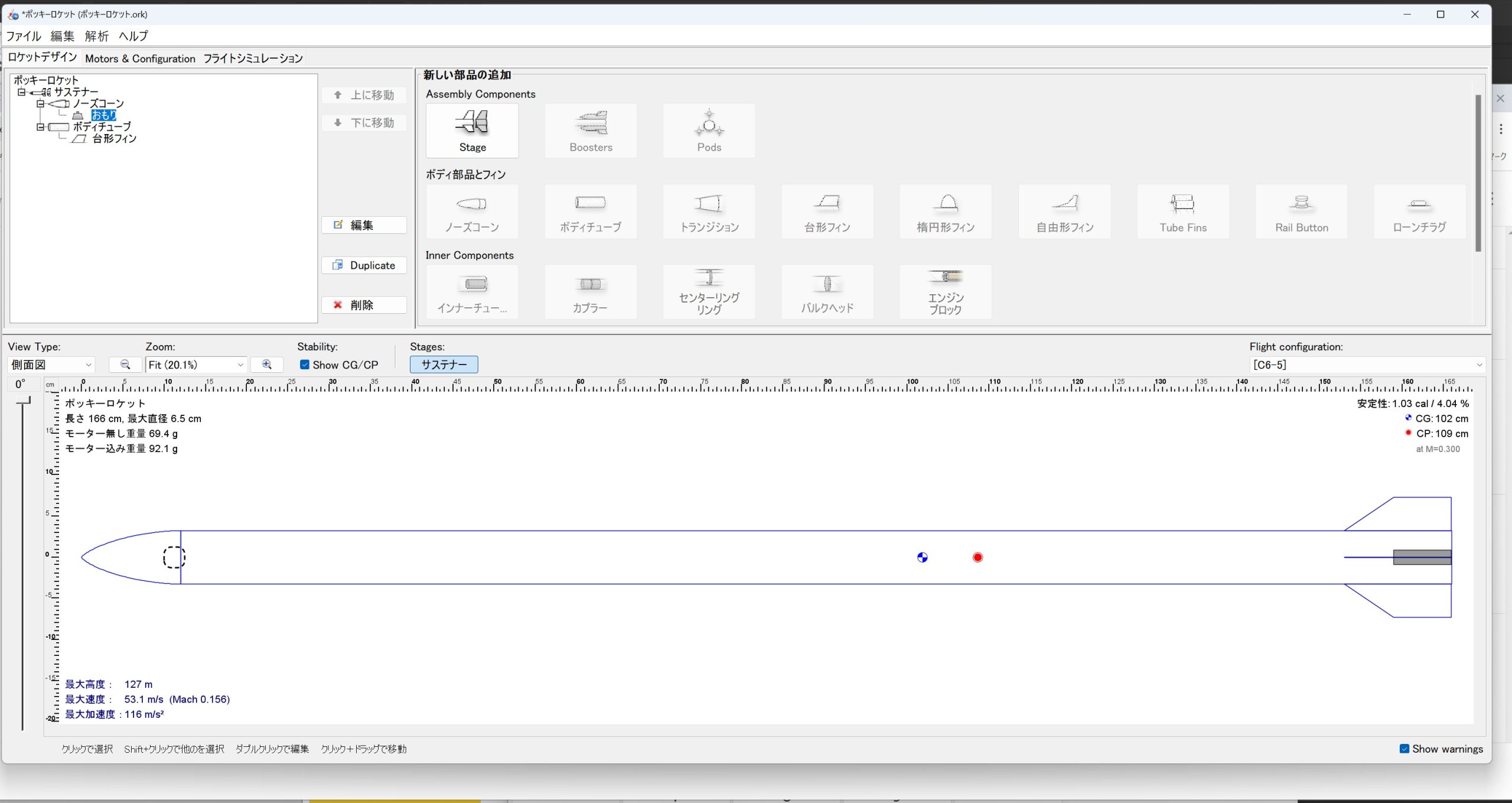1512x803 pixels.
Task: Add a 楕円形フィン elliptical fin set
Action: 945,212
